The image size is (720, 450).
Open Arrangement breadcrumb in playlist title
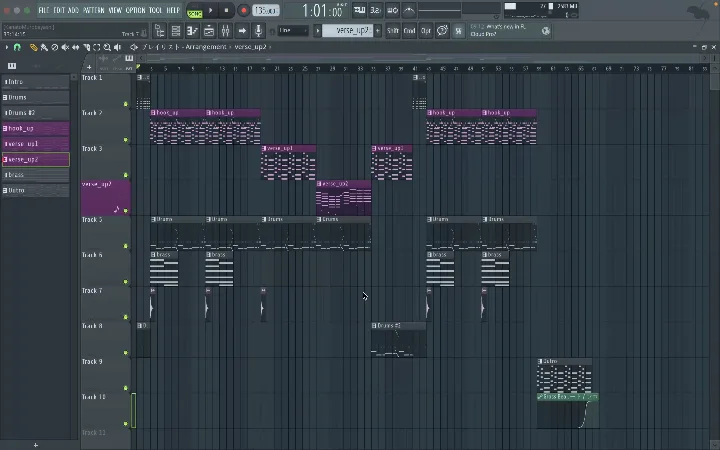(206, 47)
